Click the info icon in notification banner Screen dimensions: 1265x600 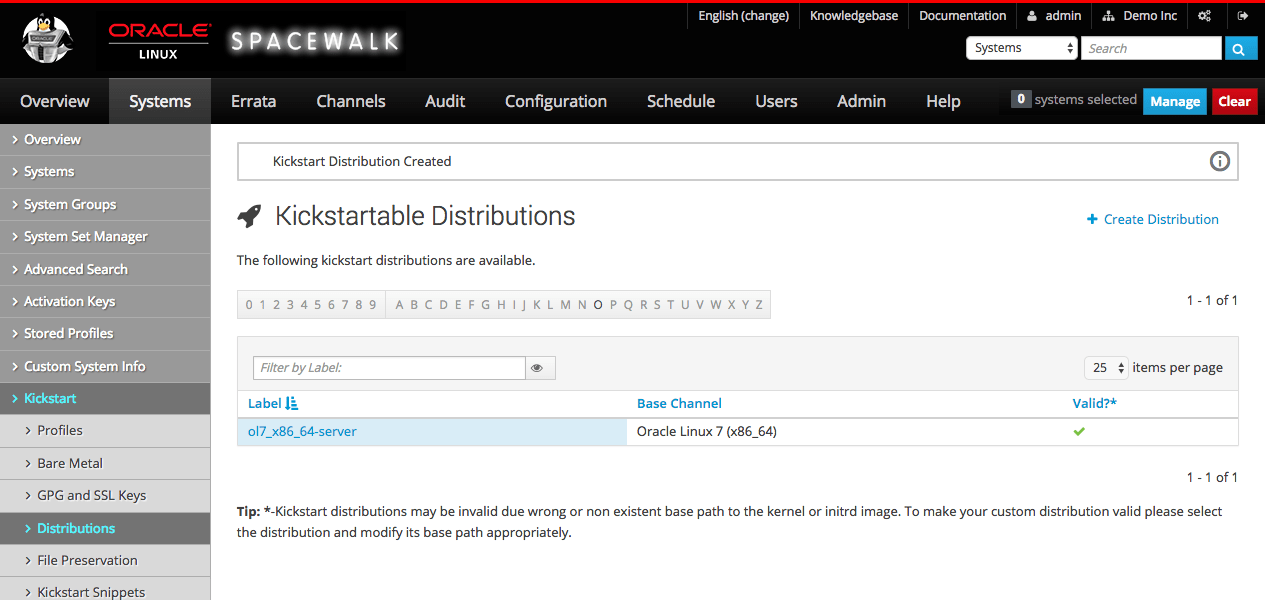coord(1219,161)
